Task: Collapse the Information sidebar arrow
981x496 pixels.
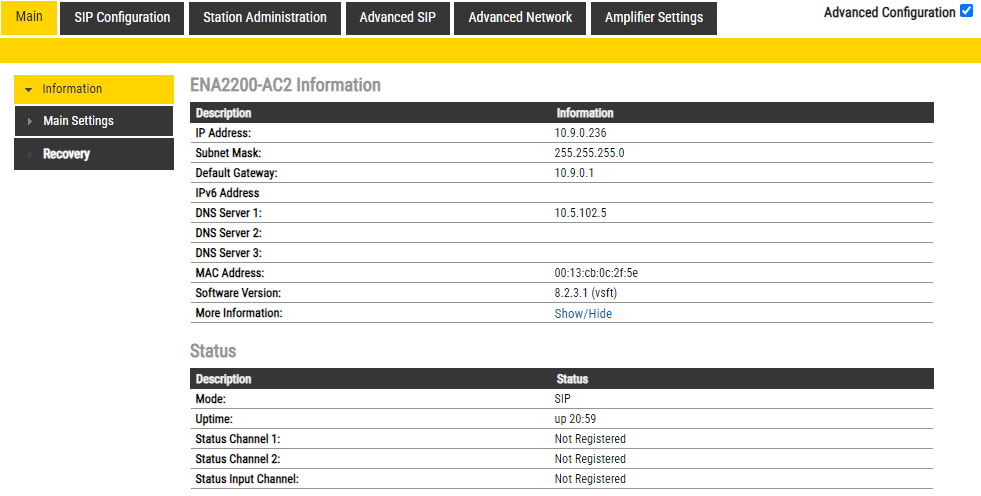Action: coord(28,89)
